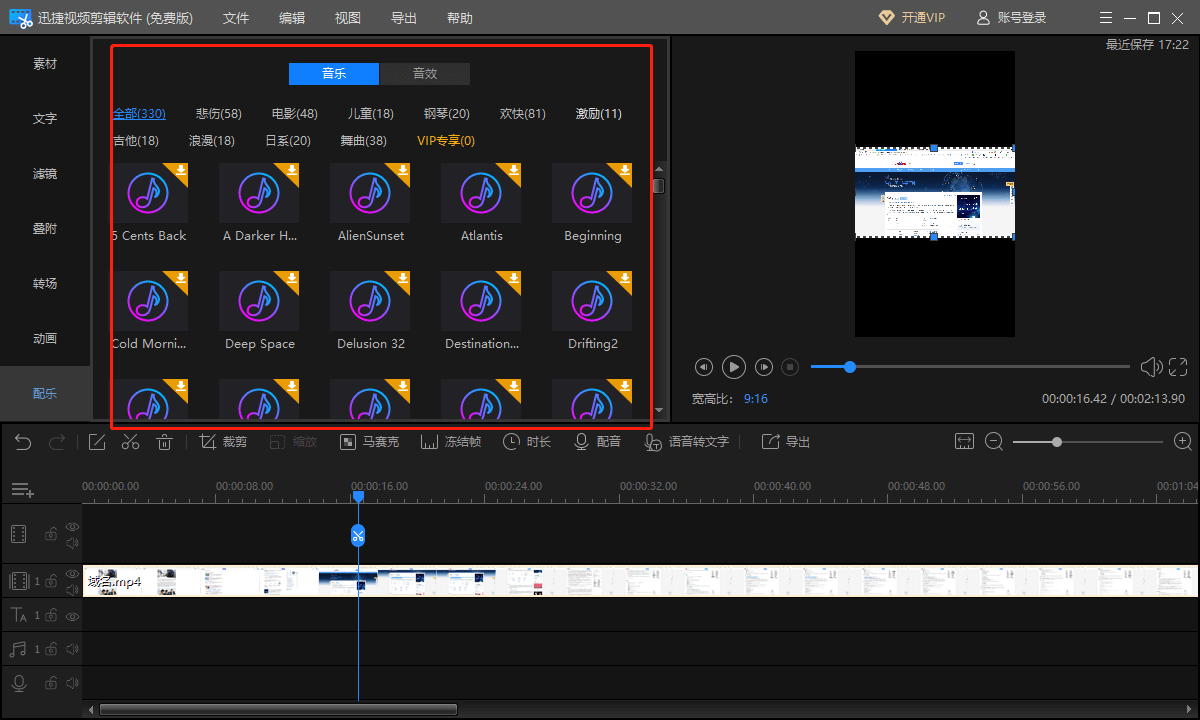Image resolution: width=1200 pixels, height=720 pixels.
Task: Toggle the lock on the music track
Action: coord(50,650)
